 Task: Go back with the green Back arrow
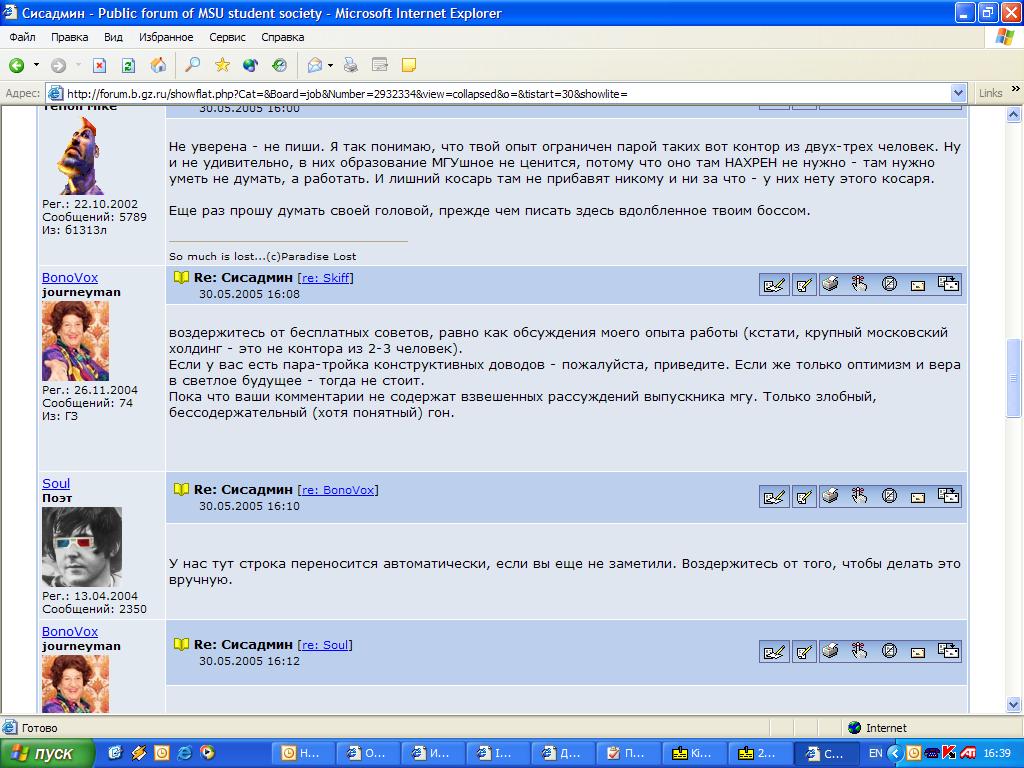16,65
